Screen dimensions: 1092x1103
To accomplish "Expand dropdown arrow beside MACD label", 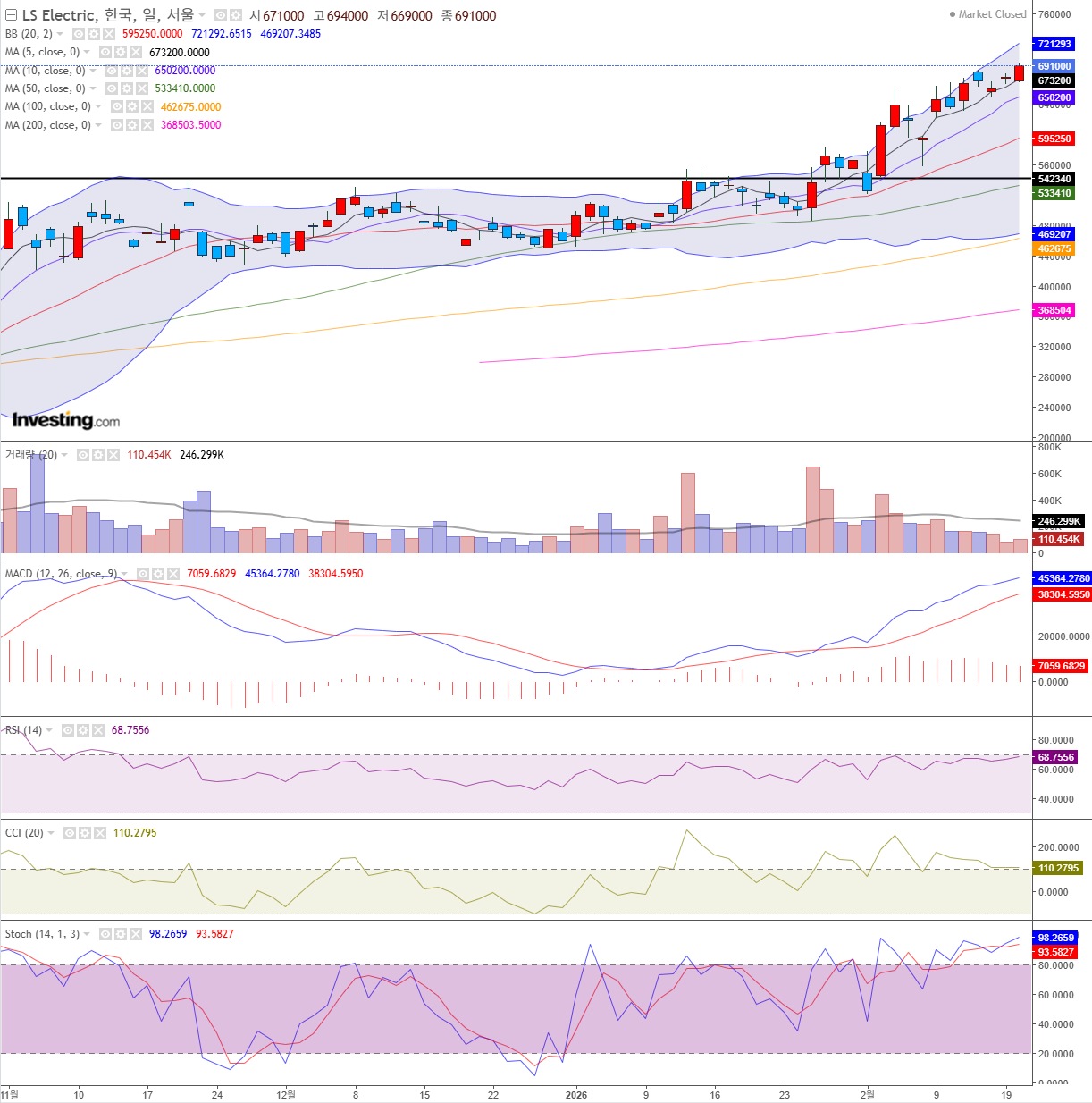I will point(124,574).
